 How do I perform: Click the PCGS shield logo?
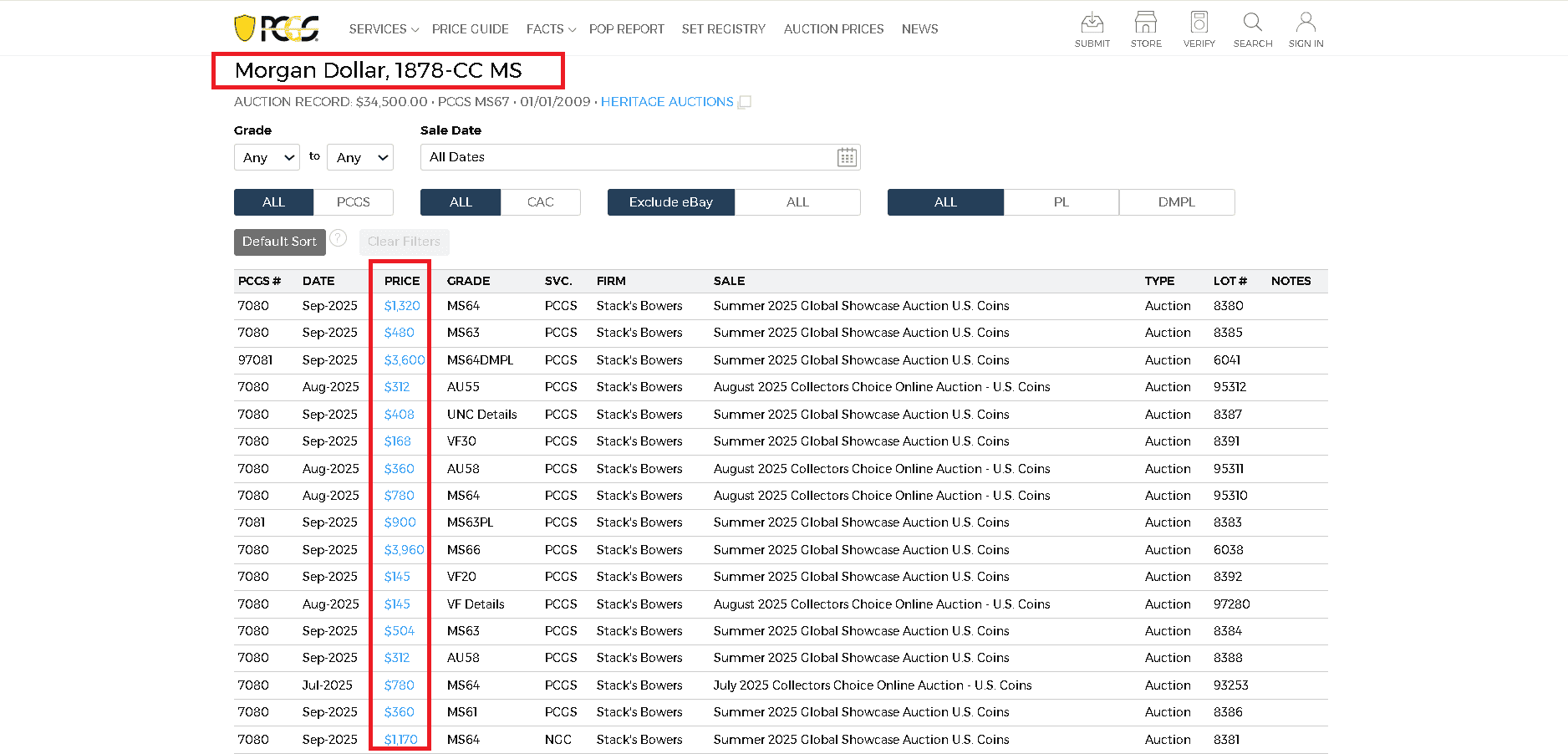(x=245, y=28)
